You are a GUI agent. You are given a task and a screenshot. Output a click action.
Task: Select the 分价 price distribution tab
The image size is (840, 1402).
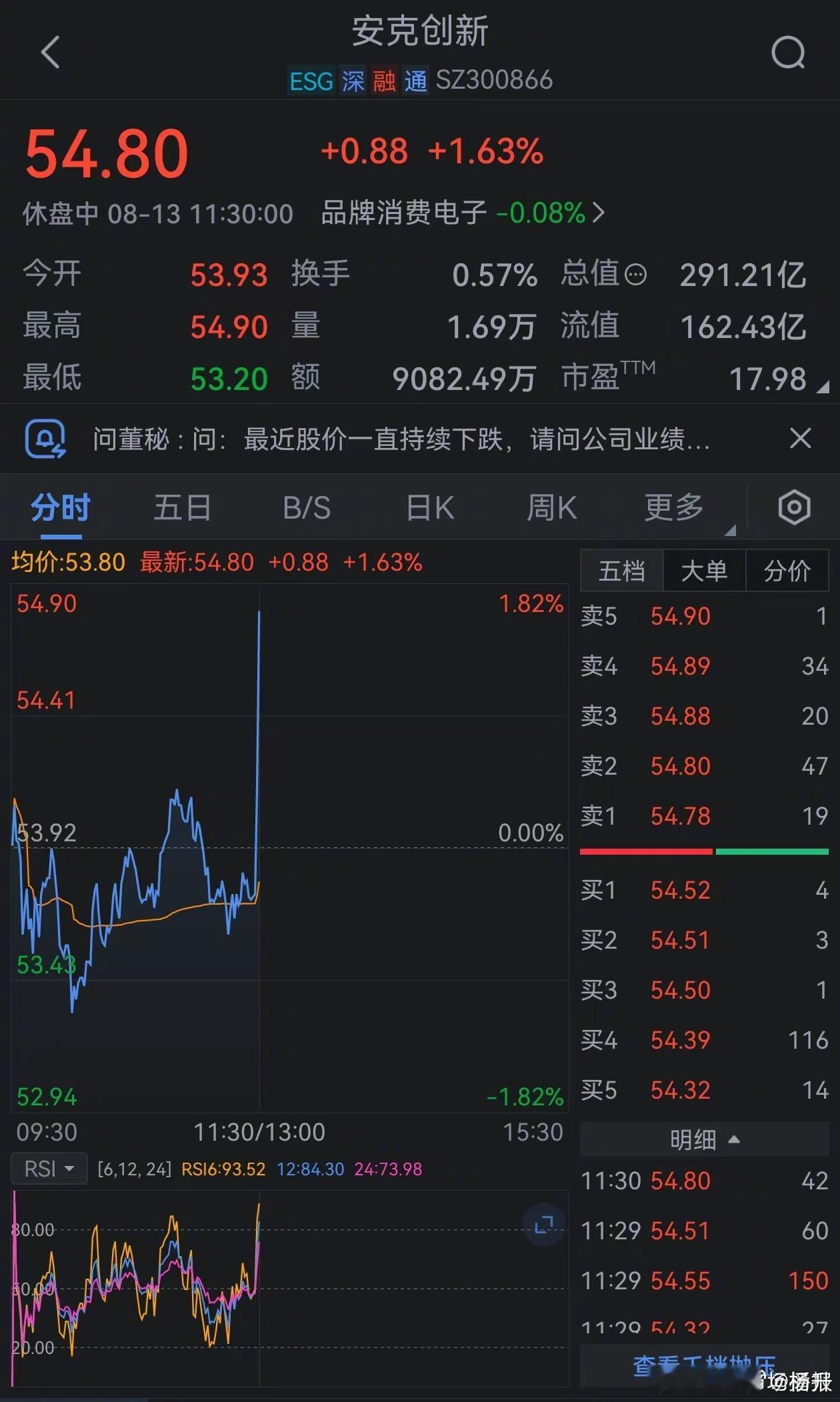point(787,571)
